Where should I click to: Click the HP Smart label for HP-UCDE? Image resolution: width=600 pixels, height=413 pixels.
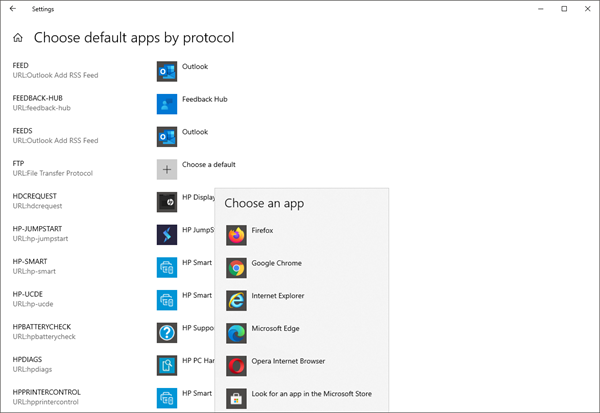coord(197,295)
